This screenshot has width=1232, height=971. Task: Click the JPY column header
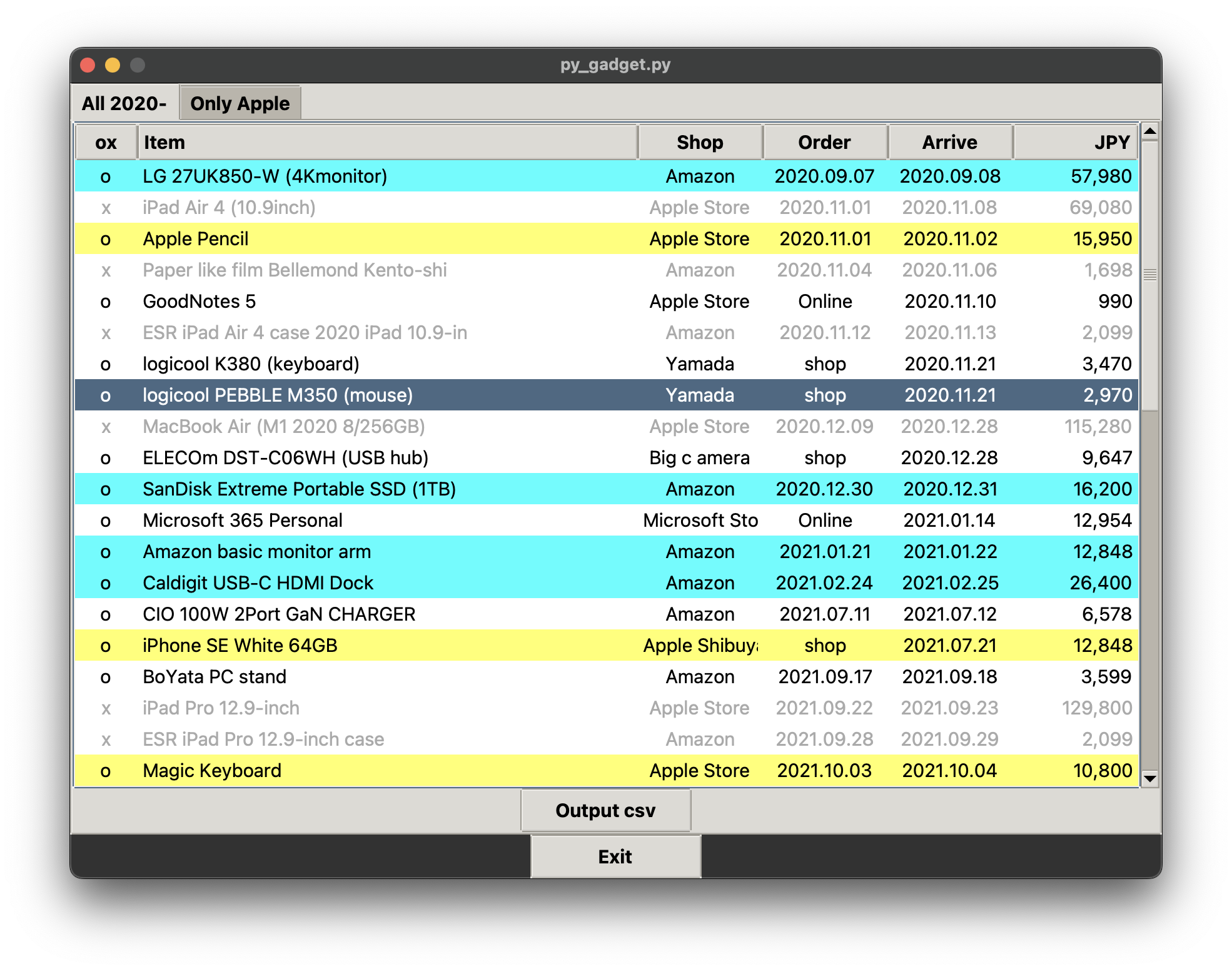pyautogui.click(x=1074, y=142)
